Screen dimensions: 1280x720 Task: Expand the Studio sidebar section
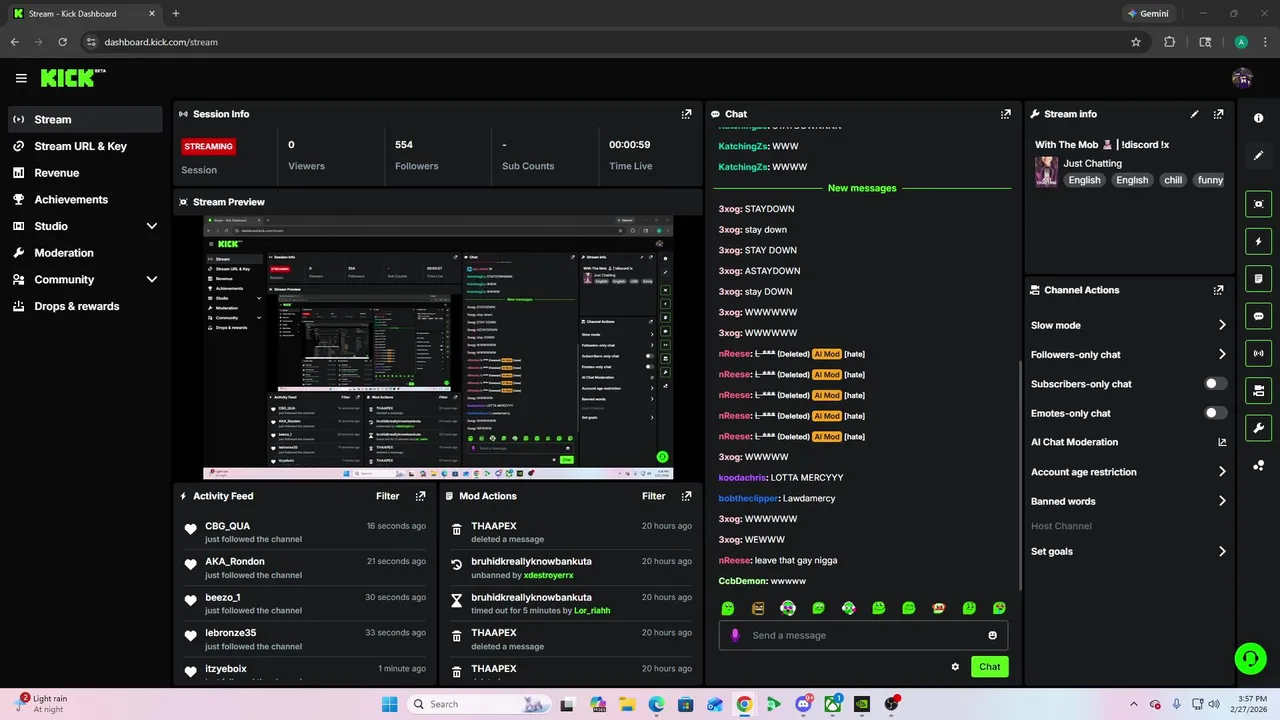(x=152, y=226)
